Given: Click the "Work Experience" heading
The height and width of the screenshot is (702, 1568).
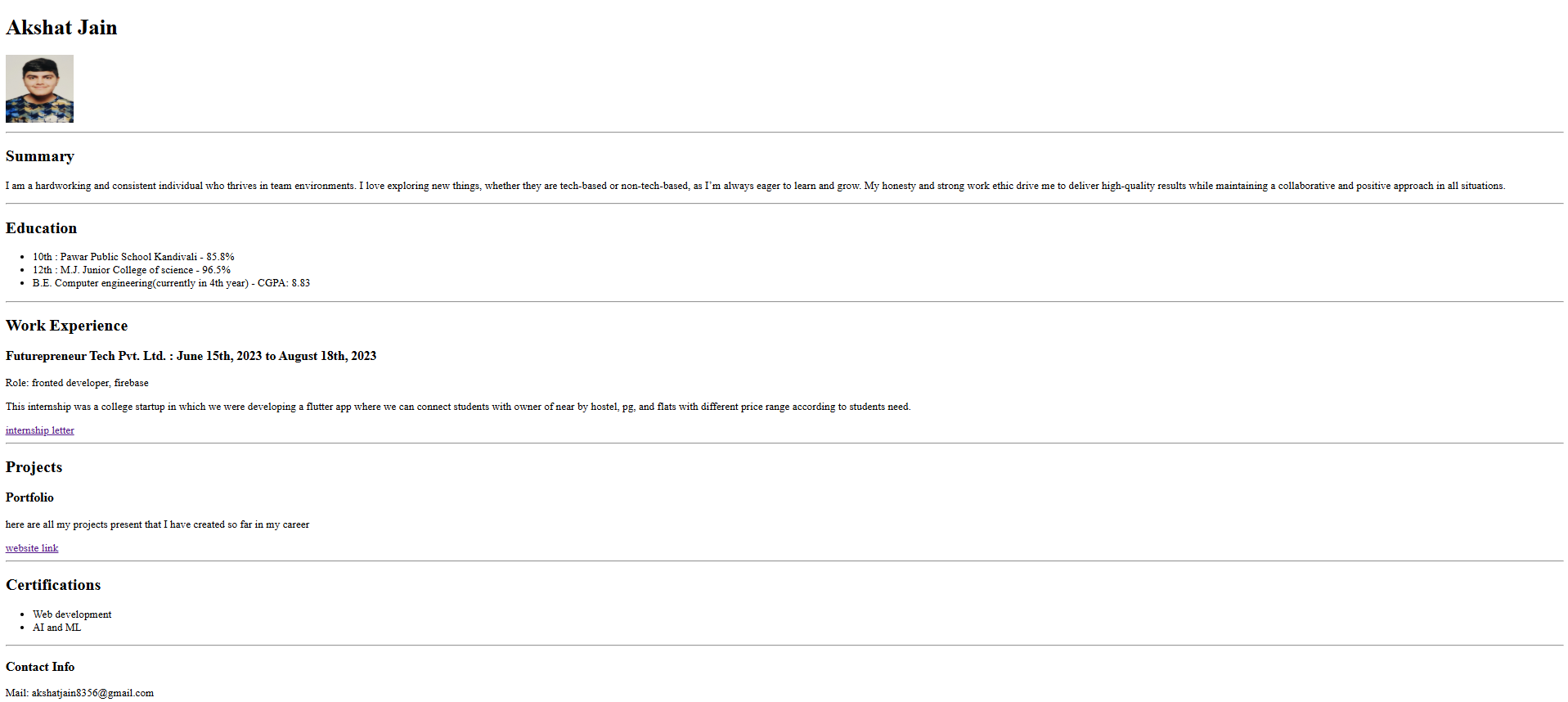Looking at the screenshot, I should pos(66,326).
